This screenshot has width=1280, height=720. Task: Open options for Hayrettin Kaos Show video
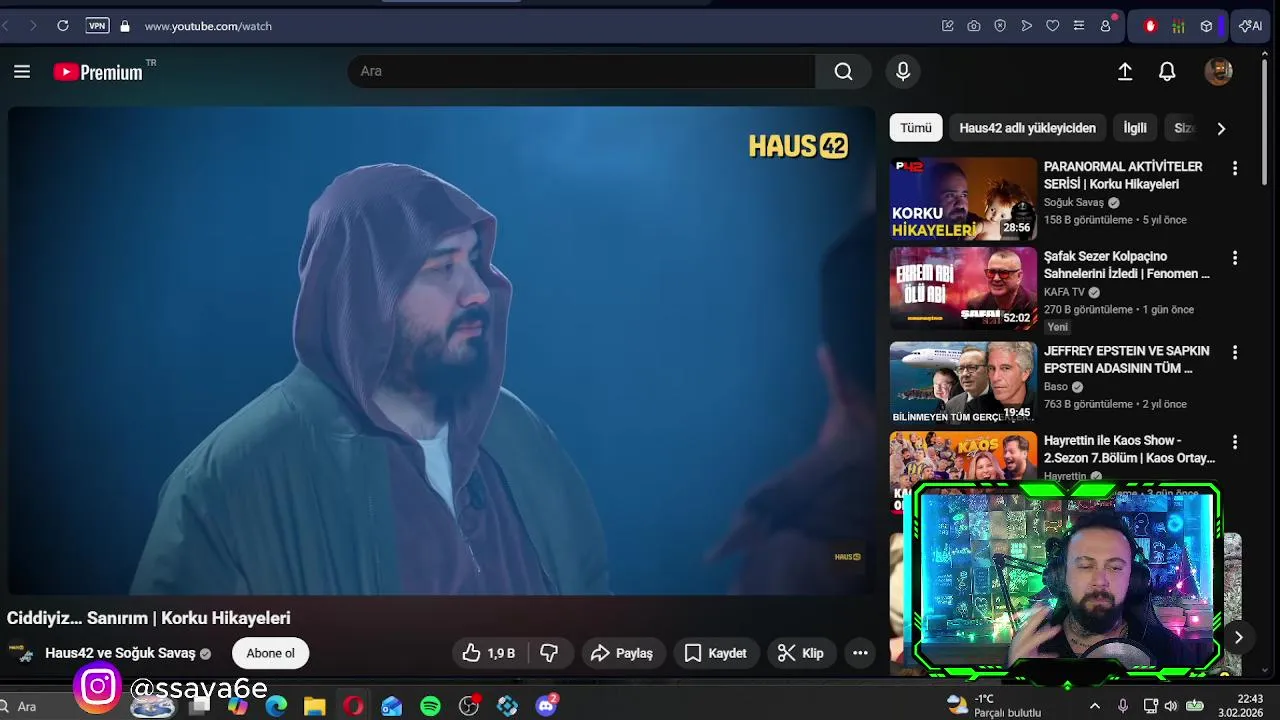1235,442
